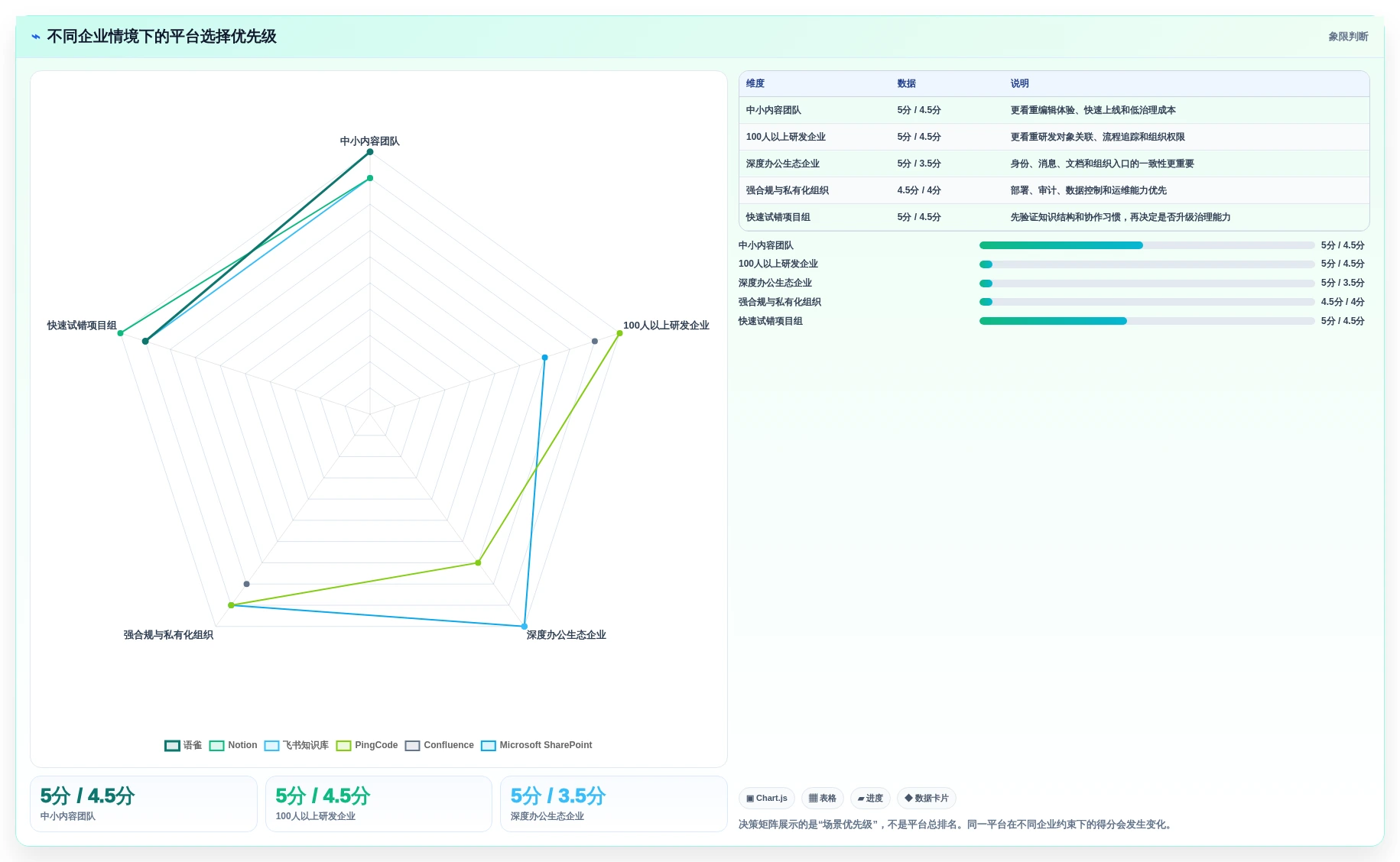Hide the Notion series via legend label
Viewport: 1400px width, 862px height.
242,745
